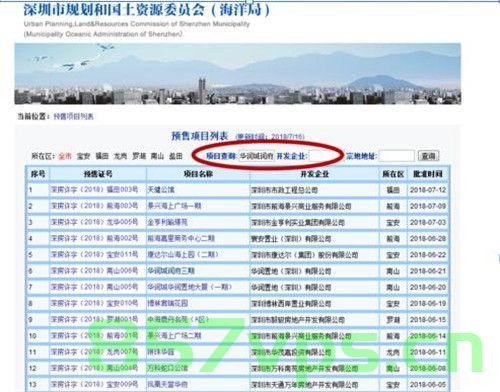Click the 预售项目列表 page heading
This screenshot has width=500, height=392.
200,136
